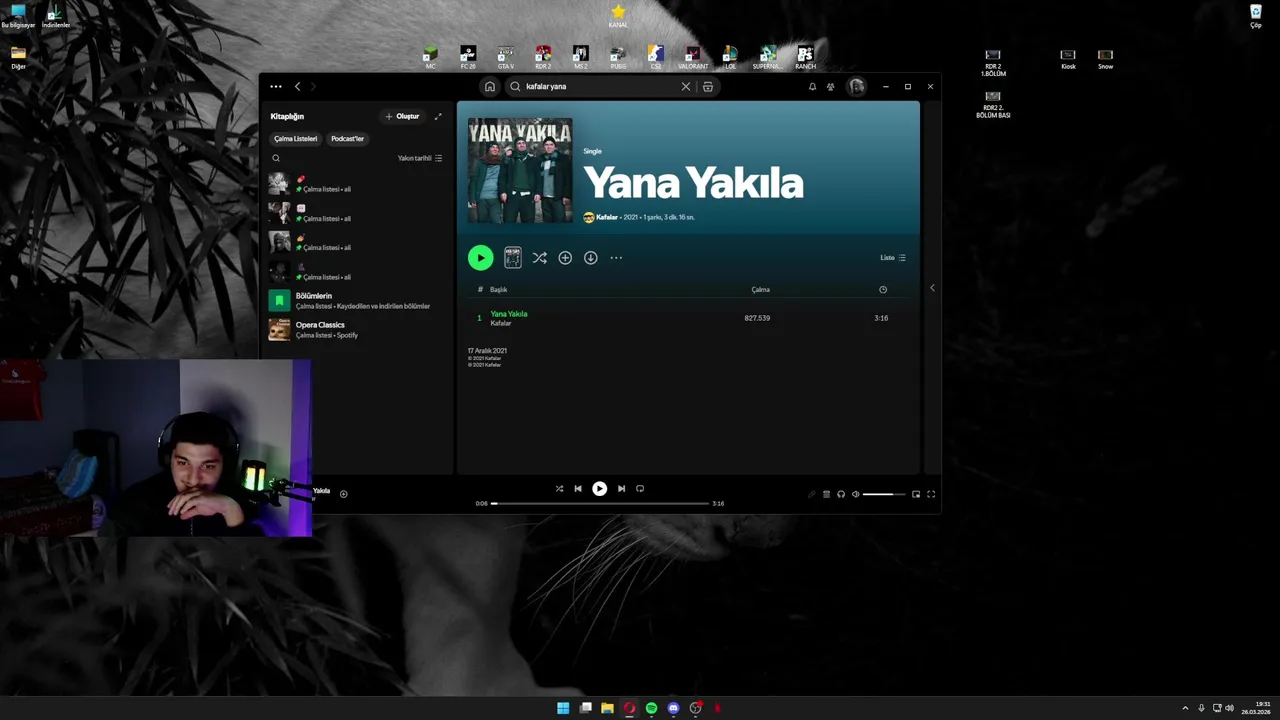
Task: Select the 'Yana Yakıla' track title
Action: (x=509, y=314)
